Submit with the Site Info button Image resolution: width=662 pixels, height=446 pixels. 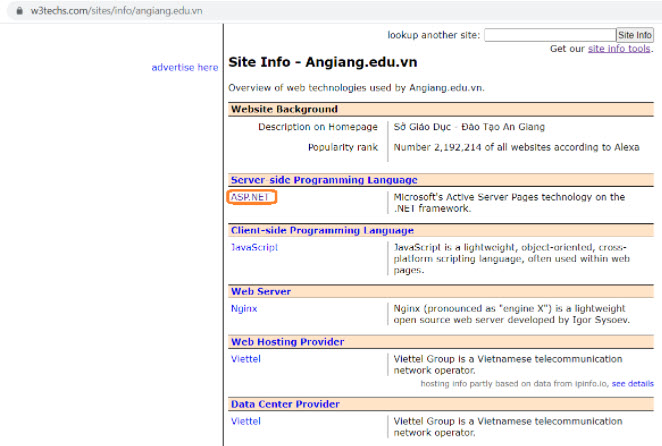[x=635, y=35]
